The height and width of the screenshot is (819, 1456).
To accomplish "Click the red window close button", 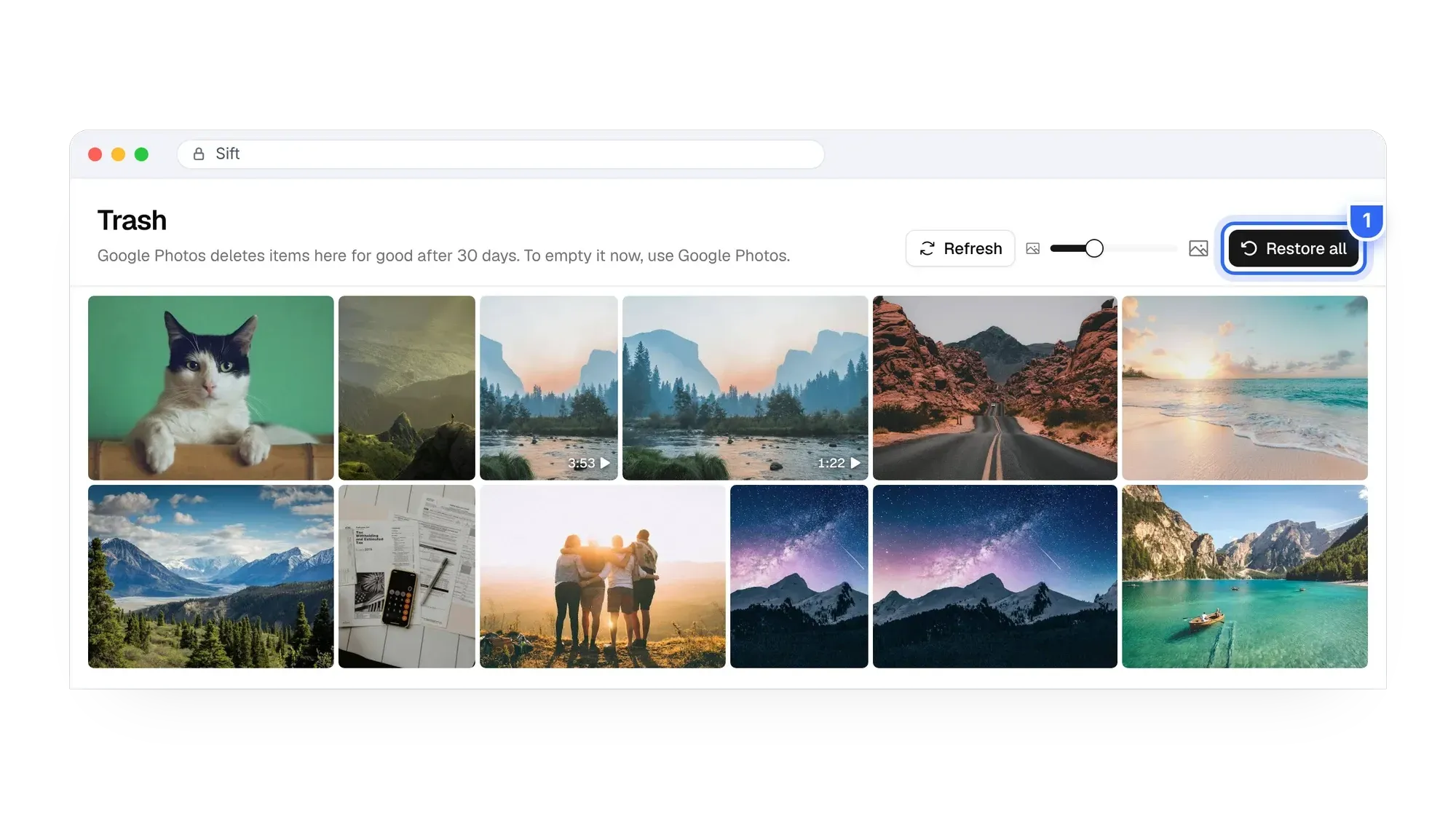I will (x=95, y=154).
